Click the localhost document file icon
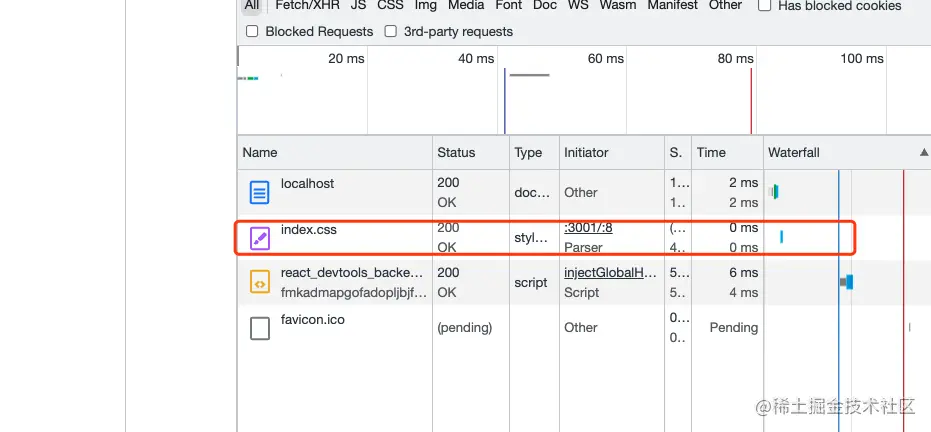This screenshot has height=432, width=931. [259, 192]
